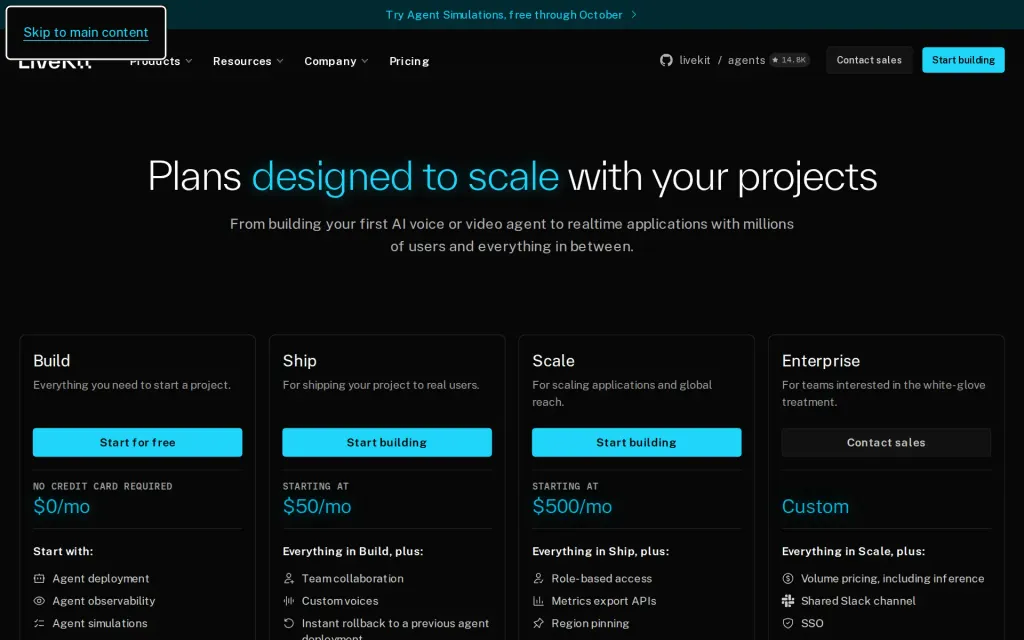Click Contact sales on Enterprise plan

pyautogui.click(x=886, y=442)
